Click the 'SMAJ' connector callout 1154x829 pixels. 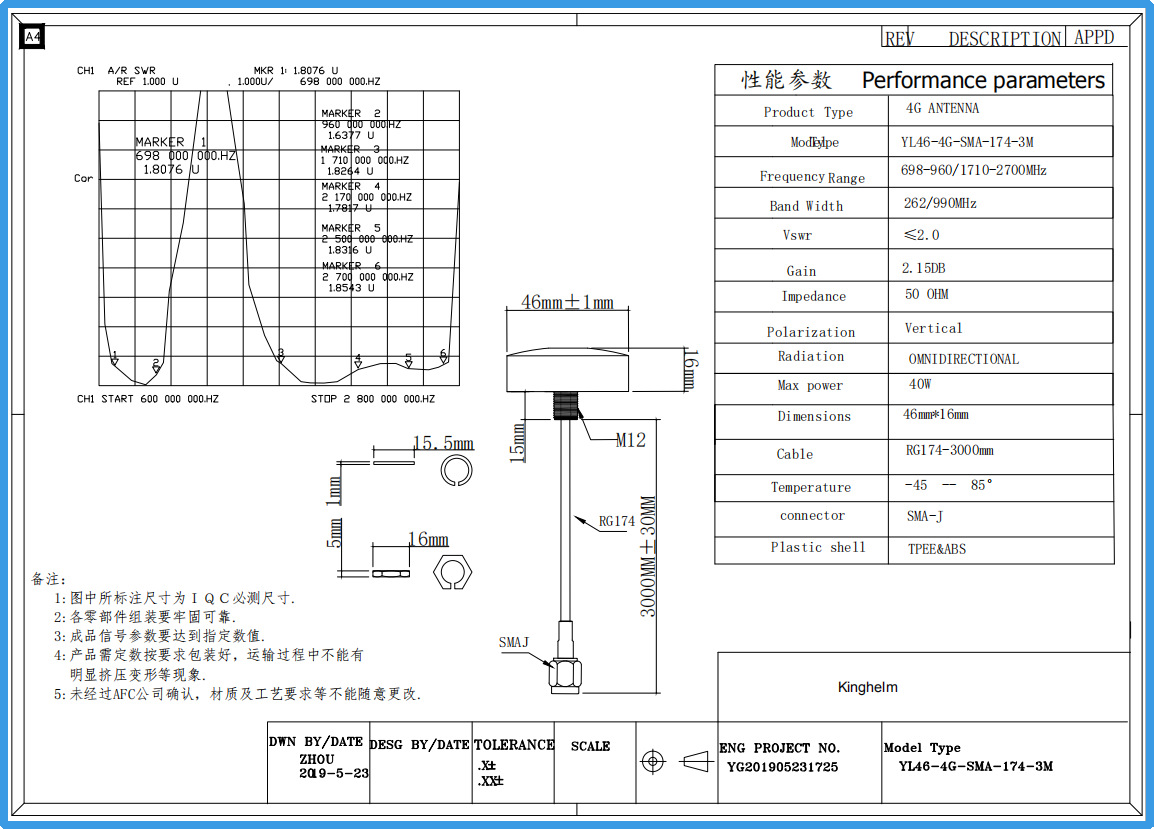click(x=514, y=642)
